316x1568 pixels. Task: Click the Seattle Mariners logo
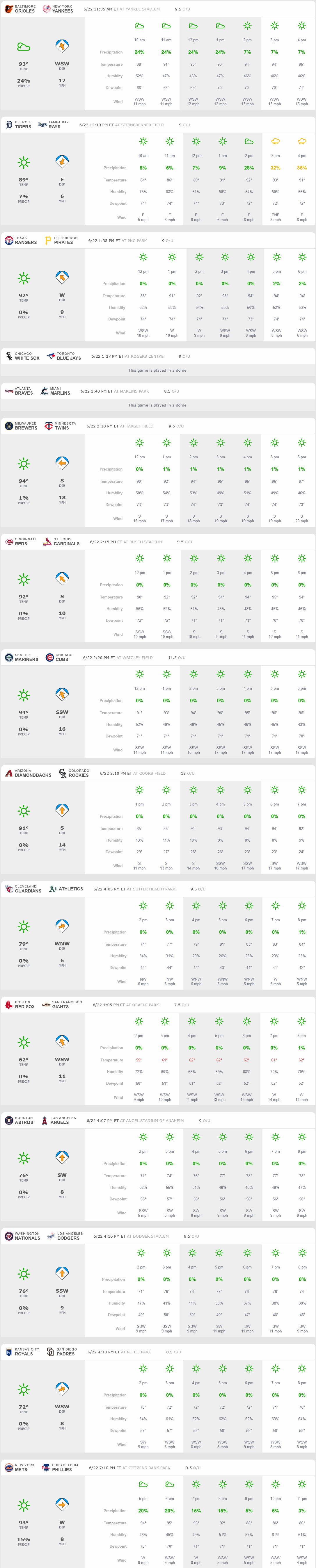click(x=8, y=658)
